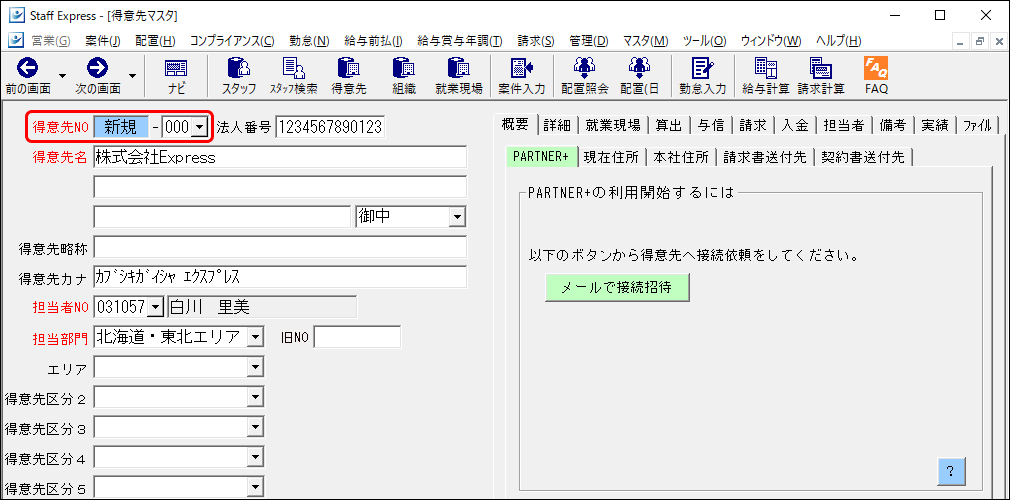Click the 得意先名 field with 株式会社Express
The height and width of the screenshot is (500, 1024).
(x=280, y=157)
